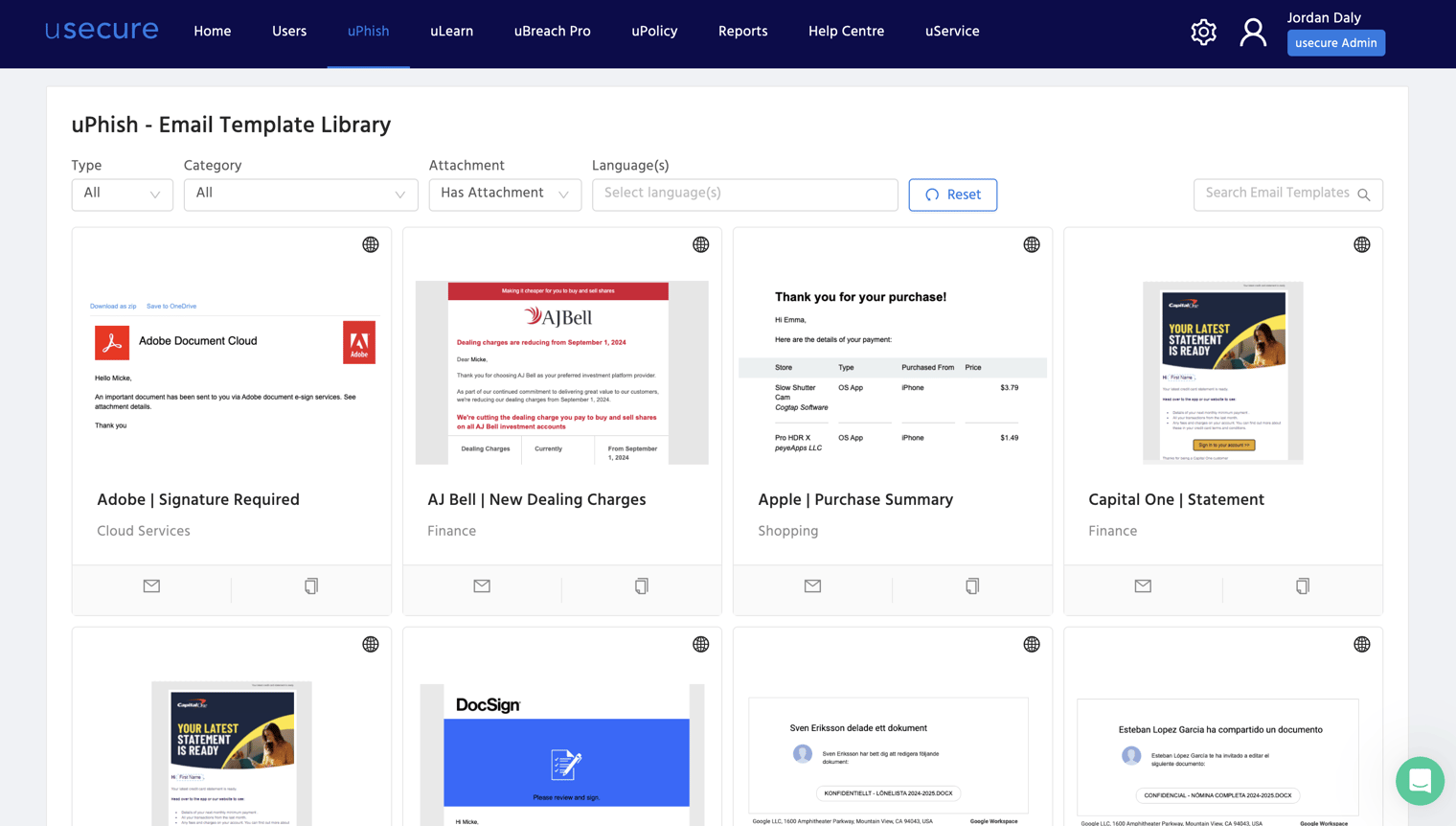
Task: Click the copy icon under Adobe Signature Required
Action: pyautogui.click(x=310, y=585)
